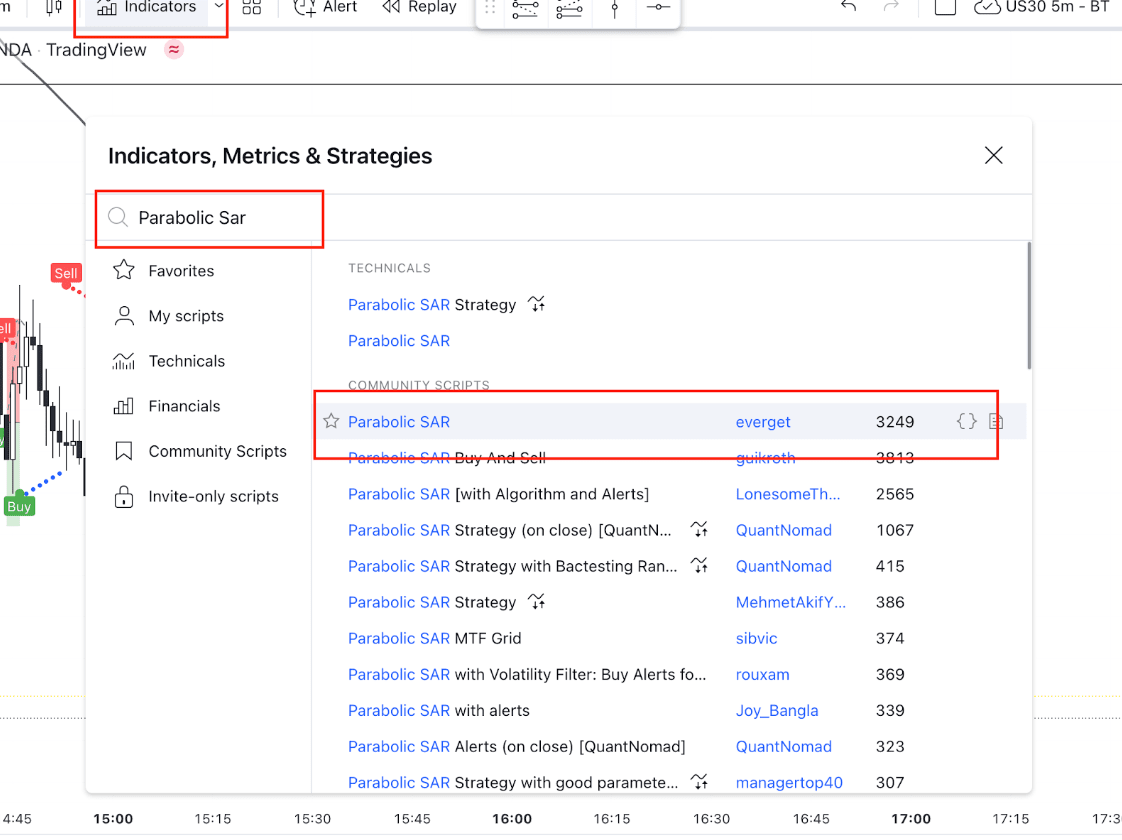This screenshot has width=1122, height=840.
Task: Open author LonesomeTh... profile
Action: 788,494
